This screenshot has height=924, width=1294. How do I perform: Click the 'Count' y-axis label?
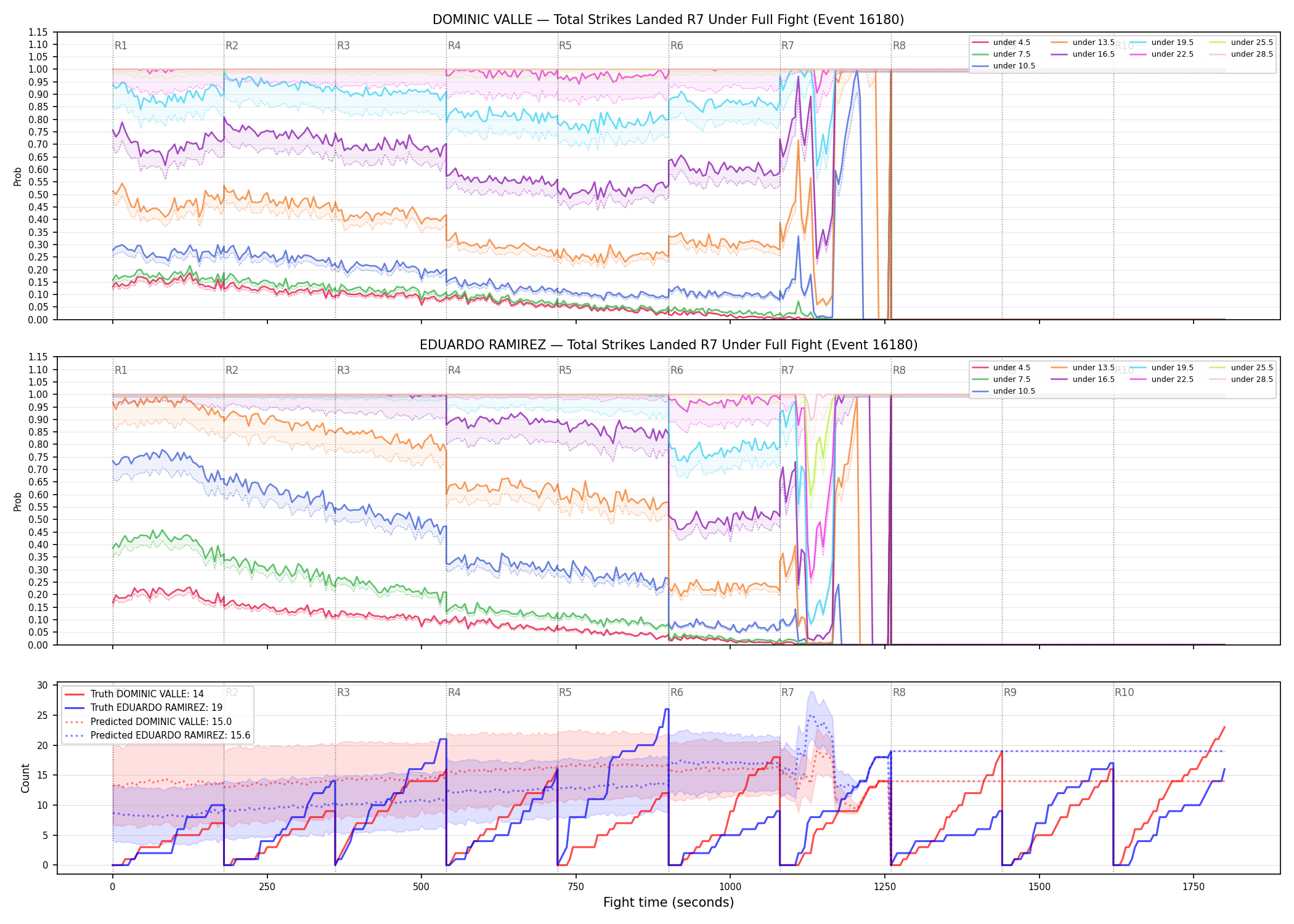click(x=25, y=778)
